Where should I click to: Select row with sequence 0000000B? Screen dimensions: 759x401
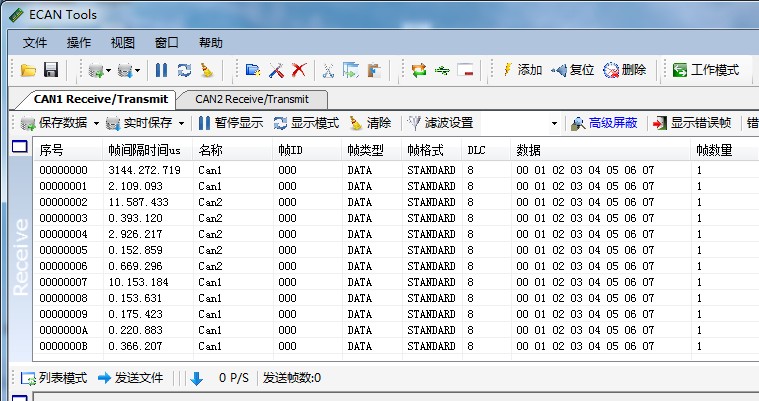[395, 346]
